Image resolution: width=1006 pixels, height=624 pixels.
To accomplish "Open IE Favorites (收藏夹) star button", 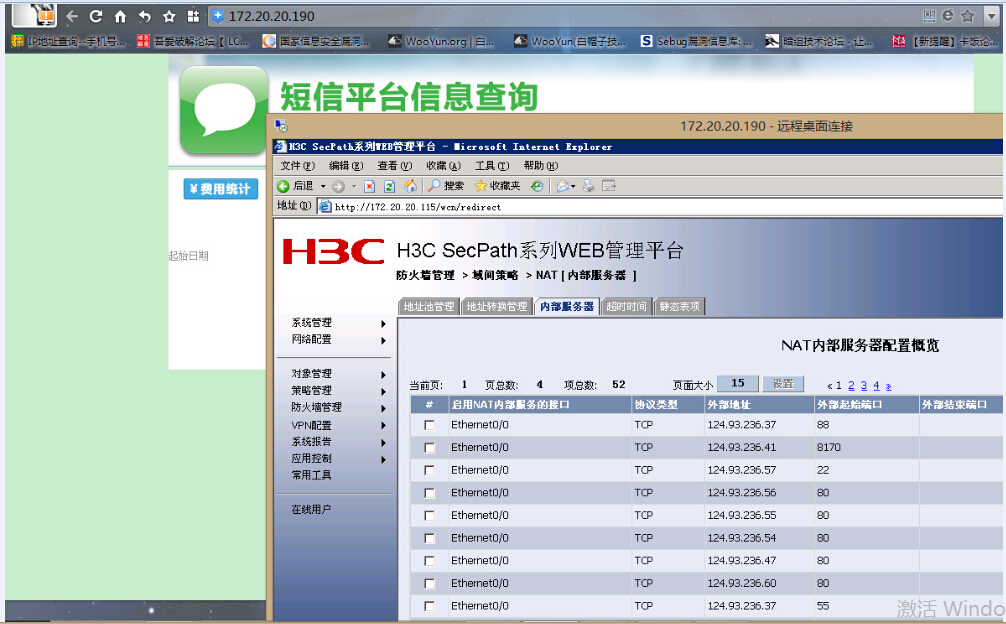I will pos(497,186).
